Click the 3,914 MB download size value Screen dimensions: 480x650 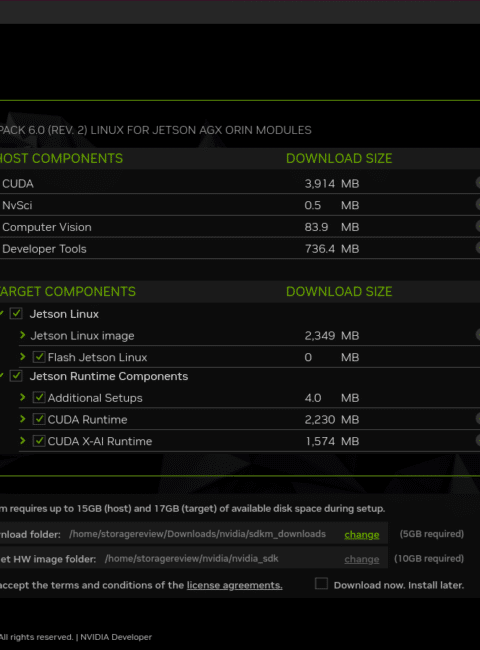point(332,184)
